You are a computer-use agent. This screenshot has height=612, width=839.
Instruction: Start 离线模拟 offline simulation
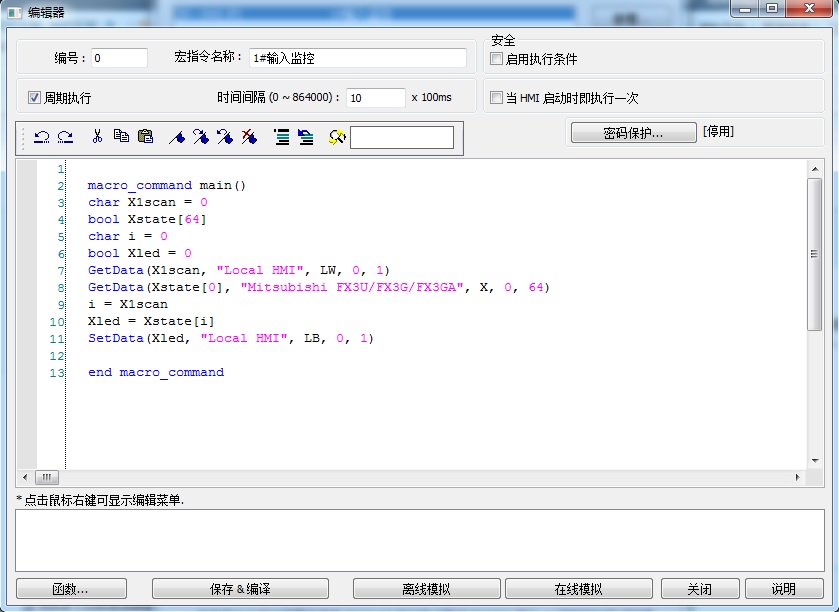point(426,589)
